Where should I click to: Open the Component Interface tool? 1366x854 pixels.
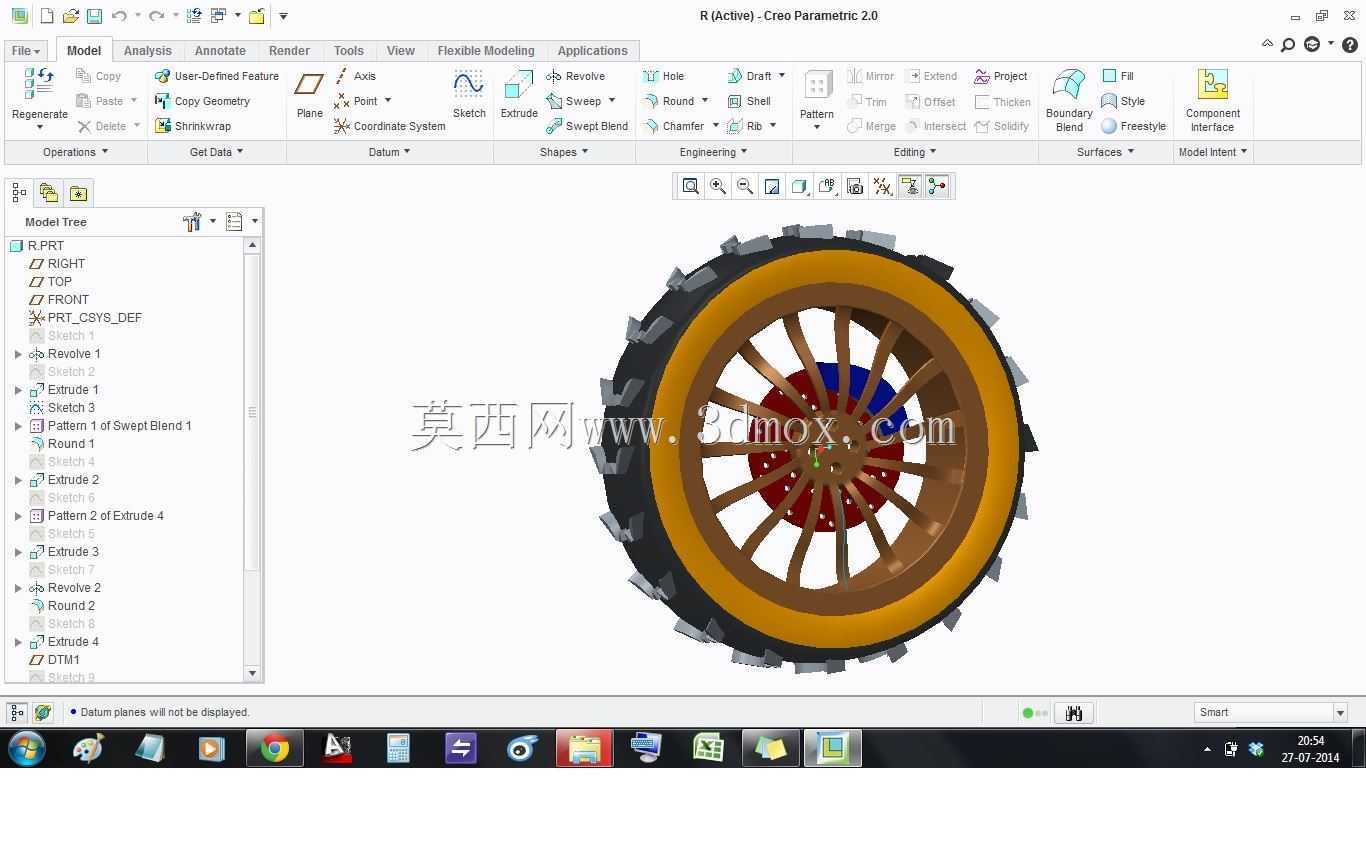pos(1212,100)
